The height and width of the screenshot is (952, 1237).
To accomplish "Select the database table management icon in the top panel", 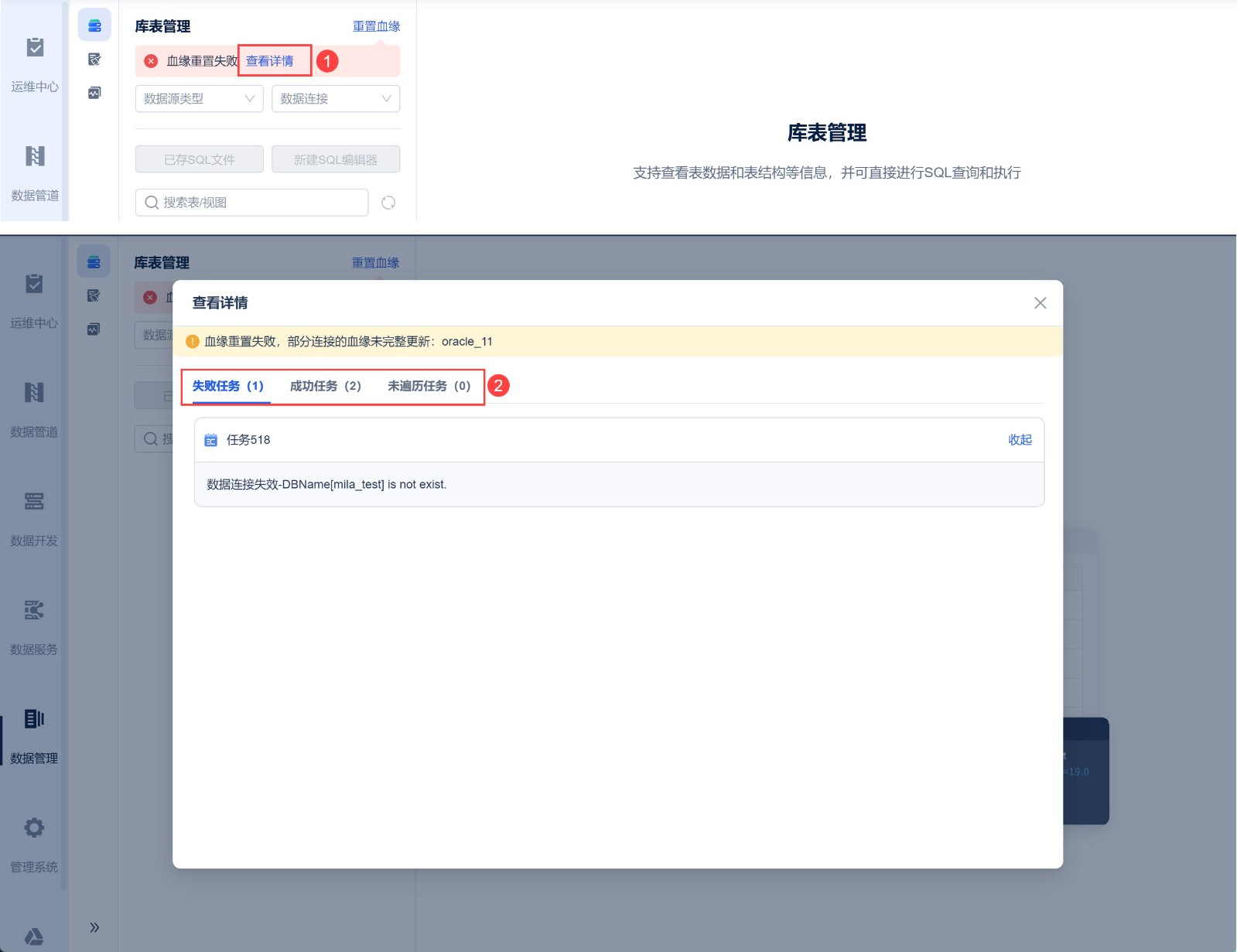I will pyautogui.click(x=94, y=26).
